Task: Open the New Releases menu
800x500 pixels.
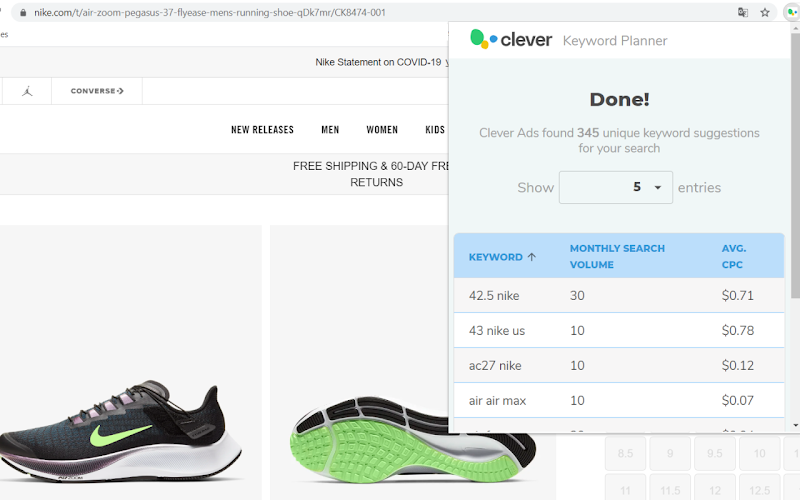Action: click(x=262, y=130)
